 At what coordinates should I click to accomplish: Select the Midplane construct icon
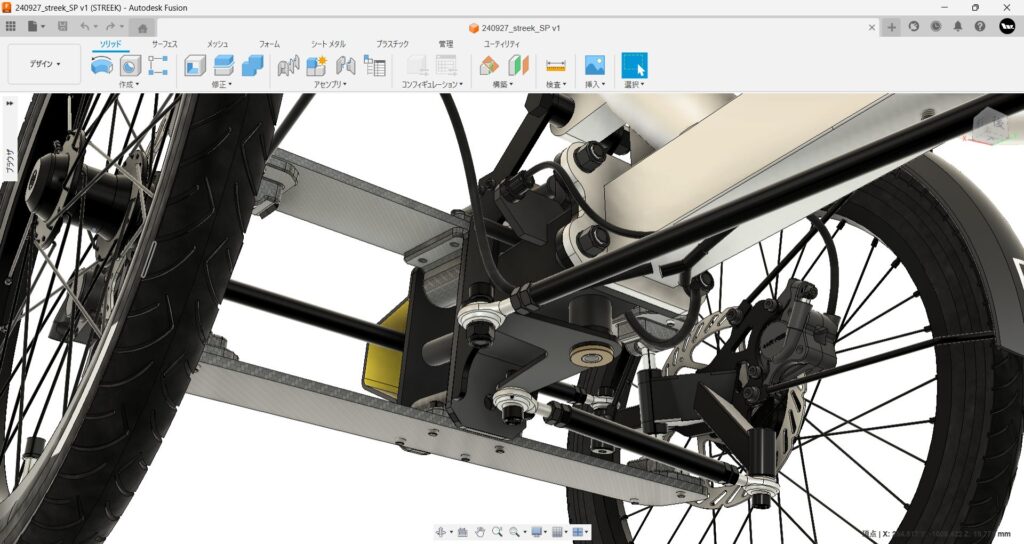(x=517, y=65)
